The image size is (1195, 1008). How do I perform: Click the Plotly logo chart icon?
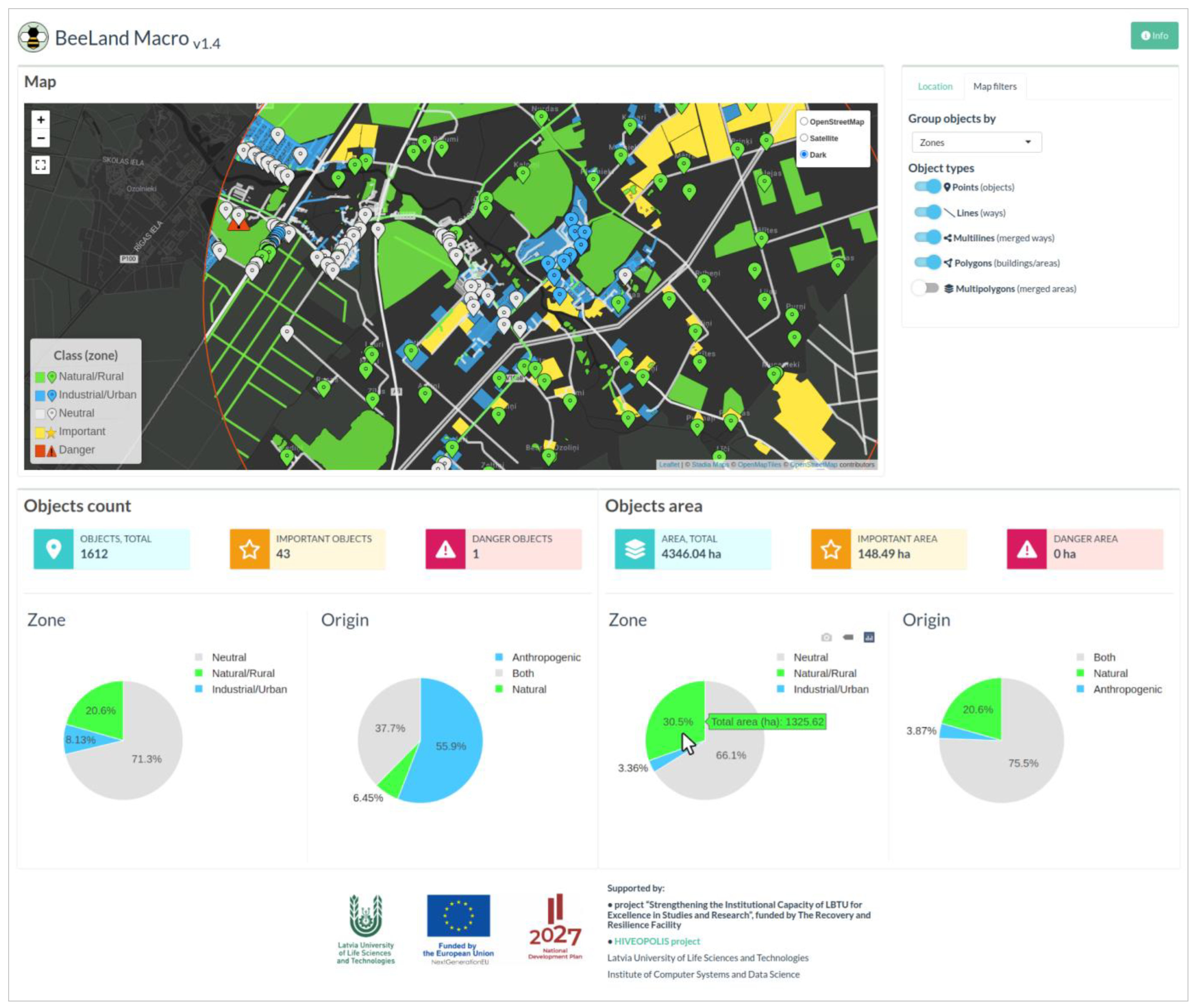pyautogui.click(x=869, y=637)
